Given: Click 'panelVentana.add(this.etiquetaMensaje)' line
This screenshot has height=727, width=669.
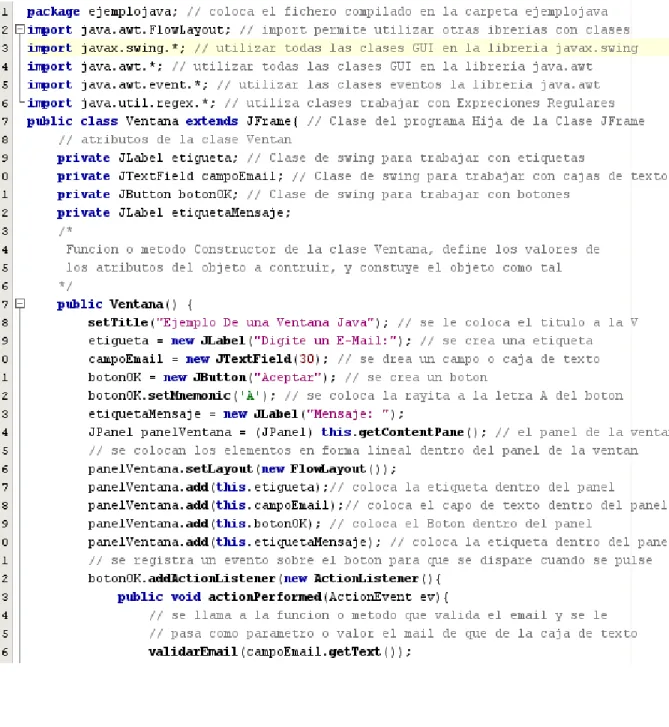Looking at the screenshot, I should click(235, 542).
